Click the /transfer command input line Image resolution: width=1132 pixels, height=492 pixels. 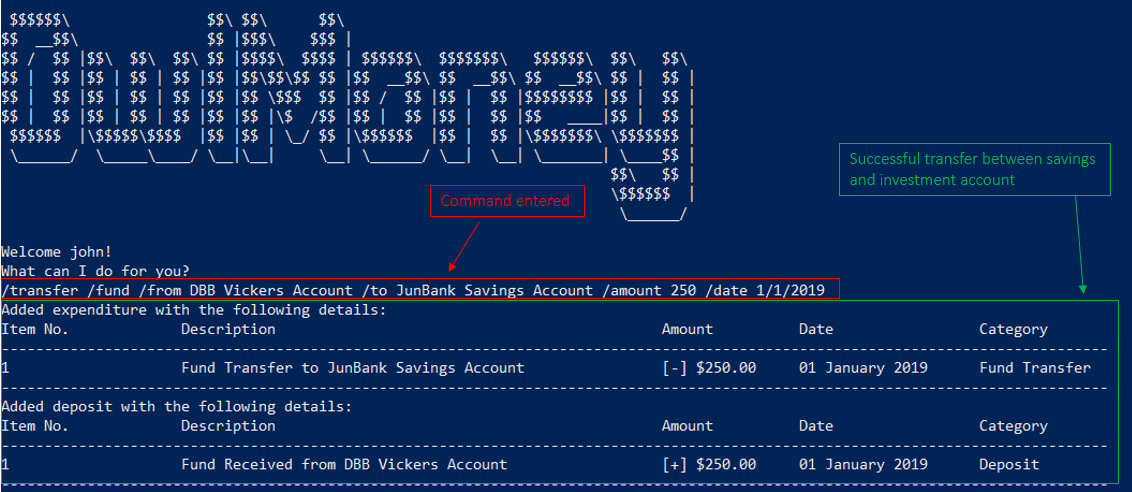tap(413, 290)
